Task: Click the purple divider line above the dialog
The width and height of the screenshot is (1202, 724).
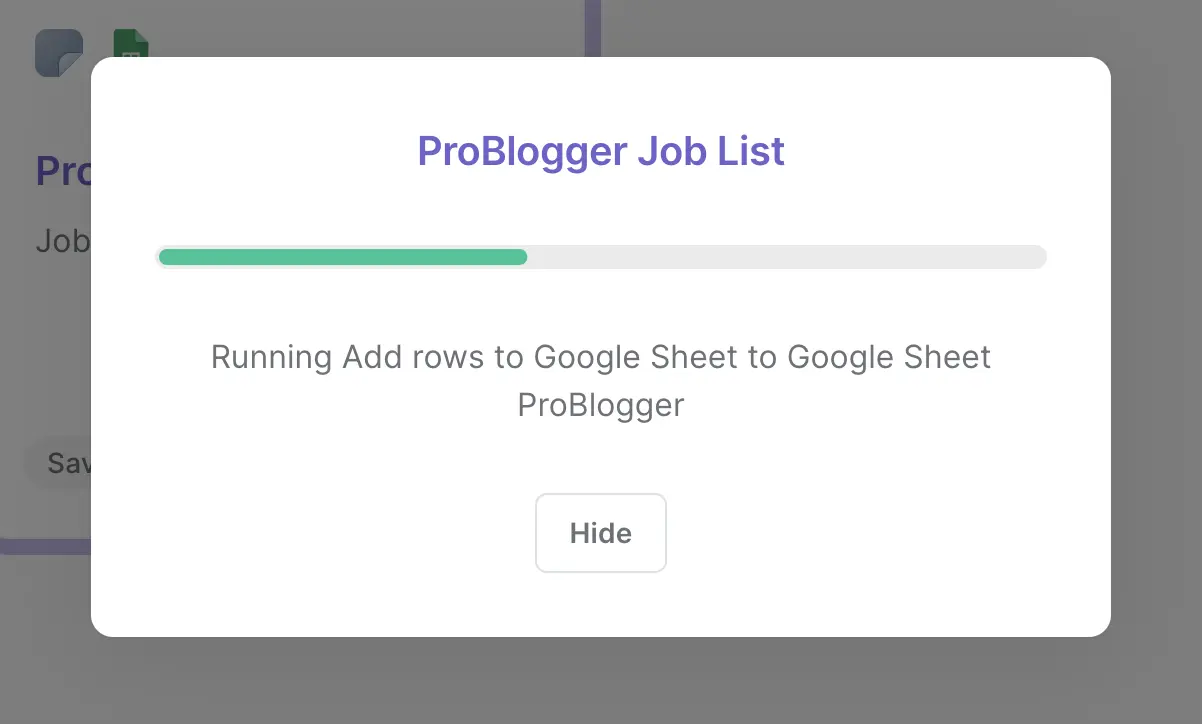Action: [592, 20]
